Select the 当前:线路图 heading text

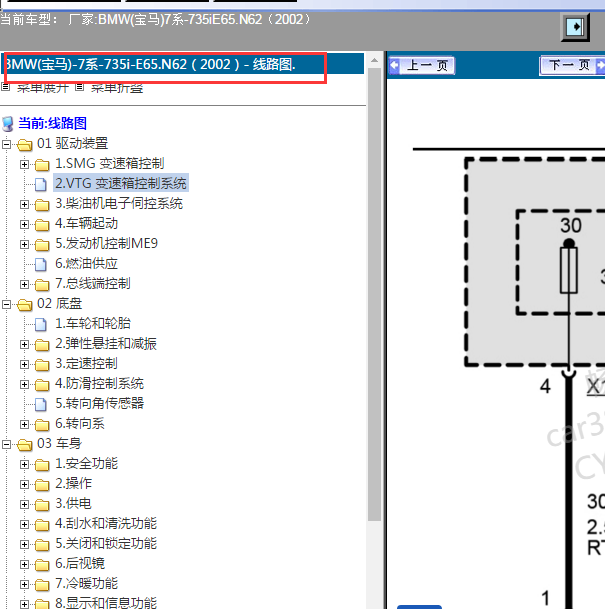[52, 124]
